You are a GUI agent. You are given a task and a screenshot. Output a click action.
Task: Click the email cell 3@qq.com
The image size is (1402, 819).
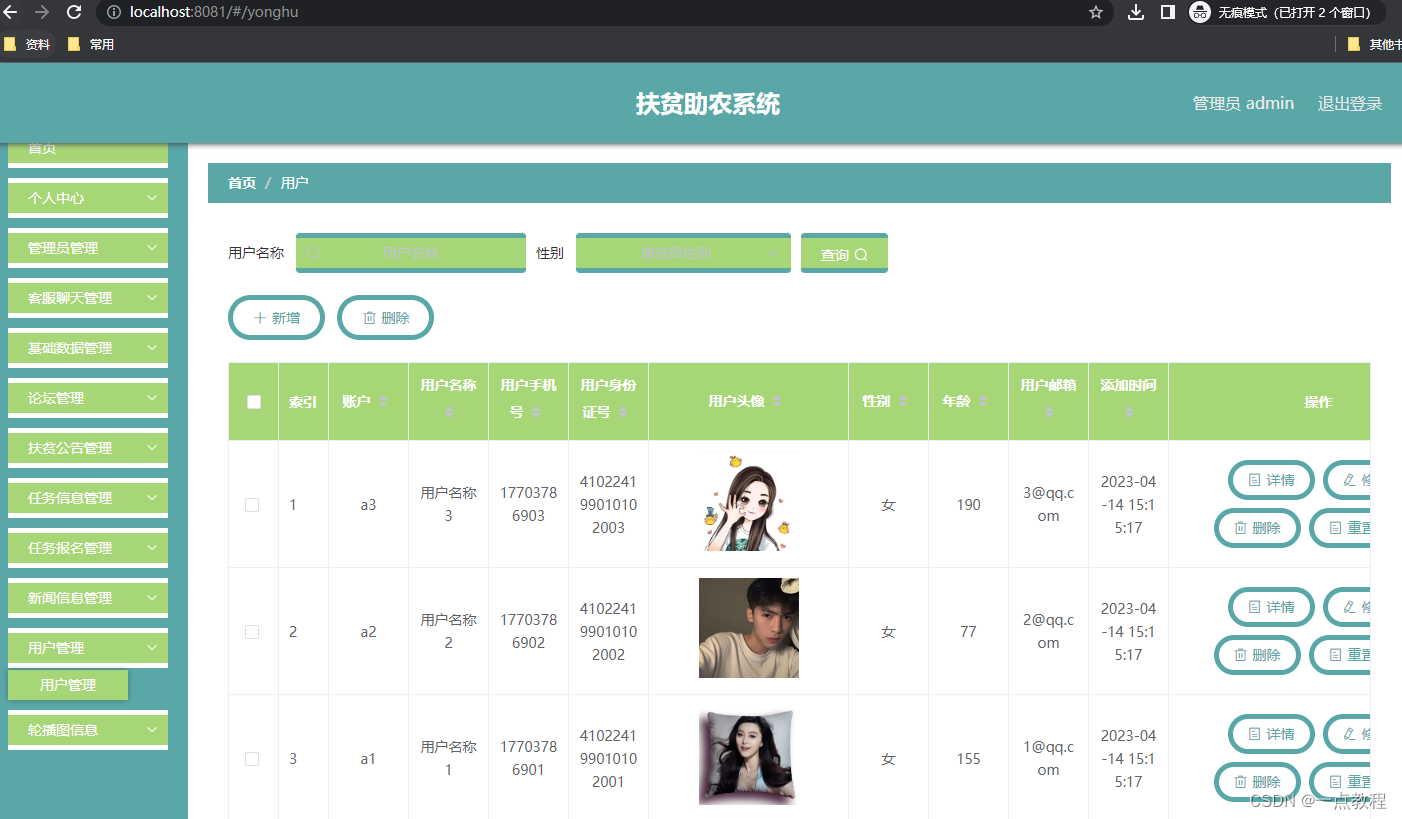pos(1048,504)
